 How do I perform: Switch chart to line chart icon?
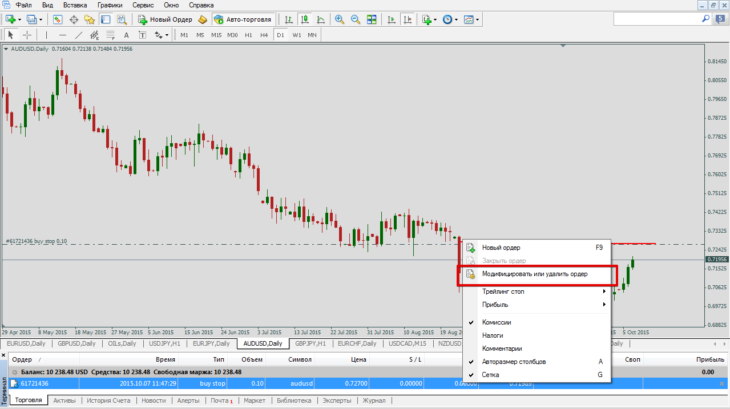coord(321,20)
